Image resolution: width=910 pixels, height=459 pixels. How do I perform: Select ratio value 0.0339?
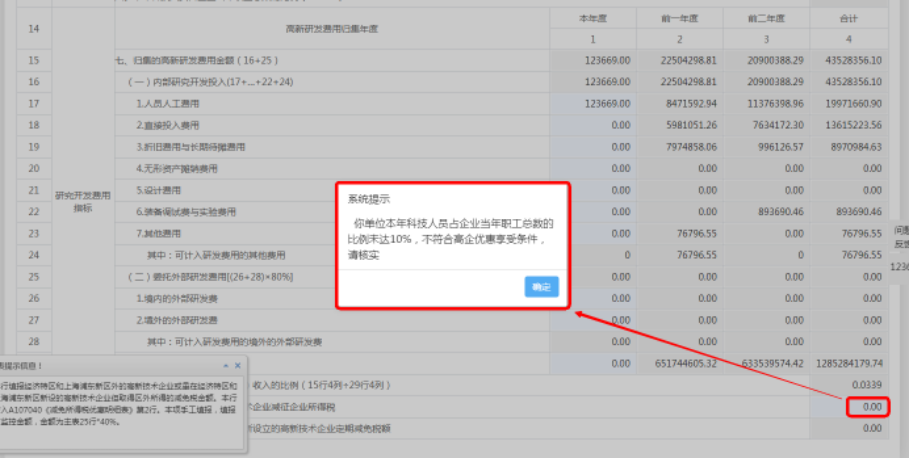tap(866, 385)
